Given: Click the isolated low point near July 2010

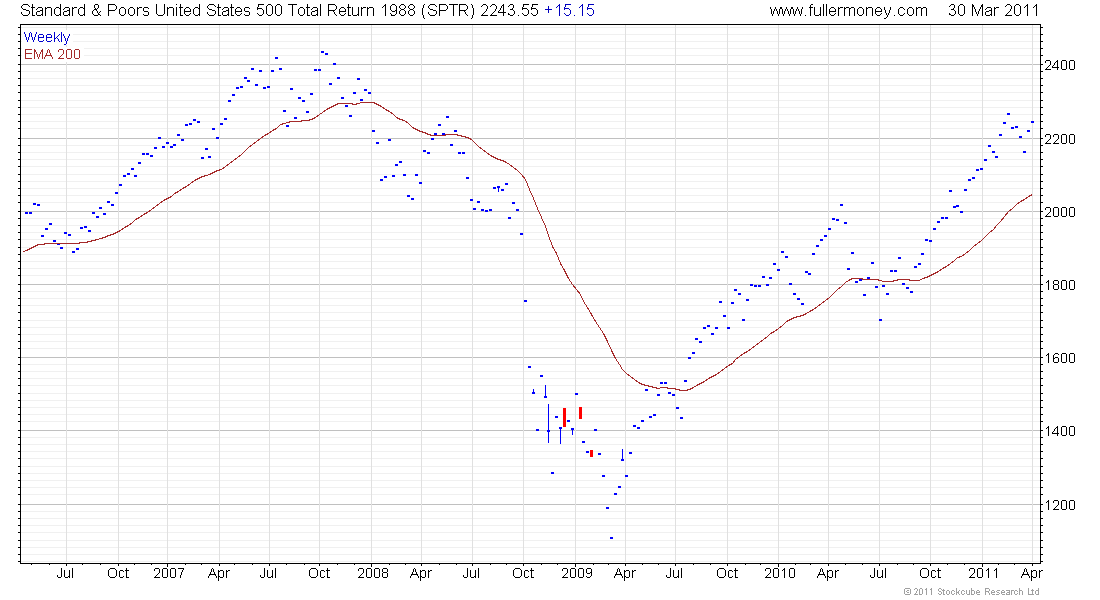Looking at the screenshot, I should click(x=880, y=320).
